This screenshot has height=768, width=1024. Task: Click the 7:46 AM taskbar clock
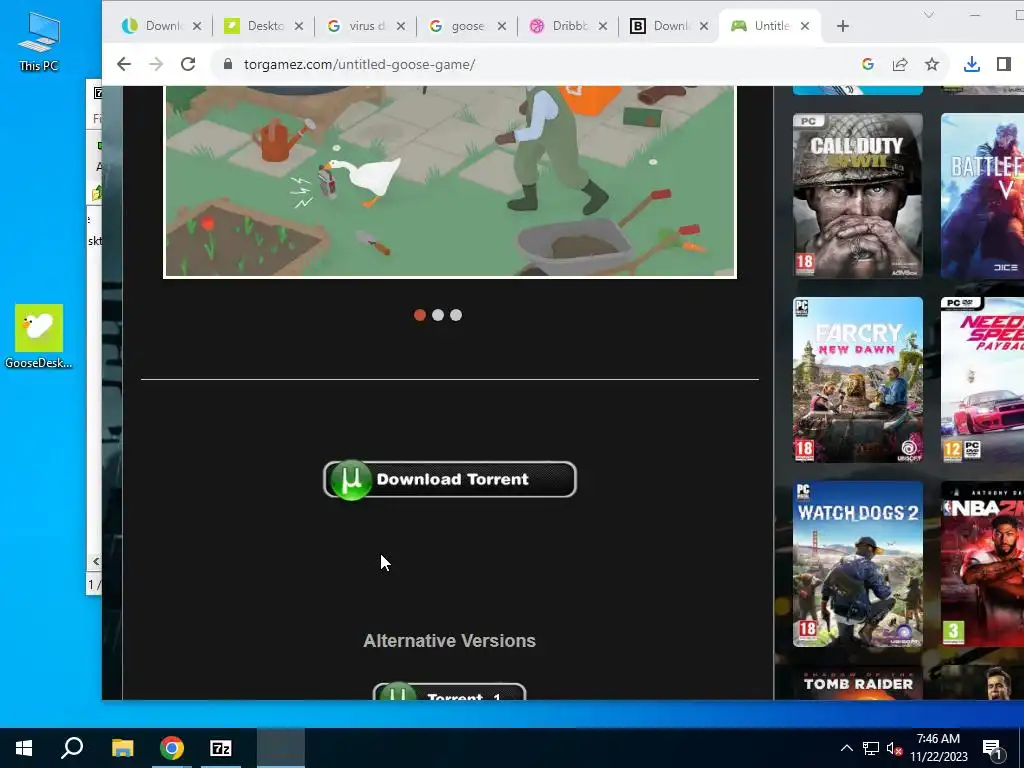(938, 748)
